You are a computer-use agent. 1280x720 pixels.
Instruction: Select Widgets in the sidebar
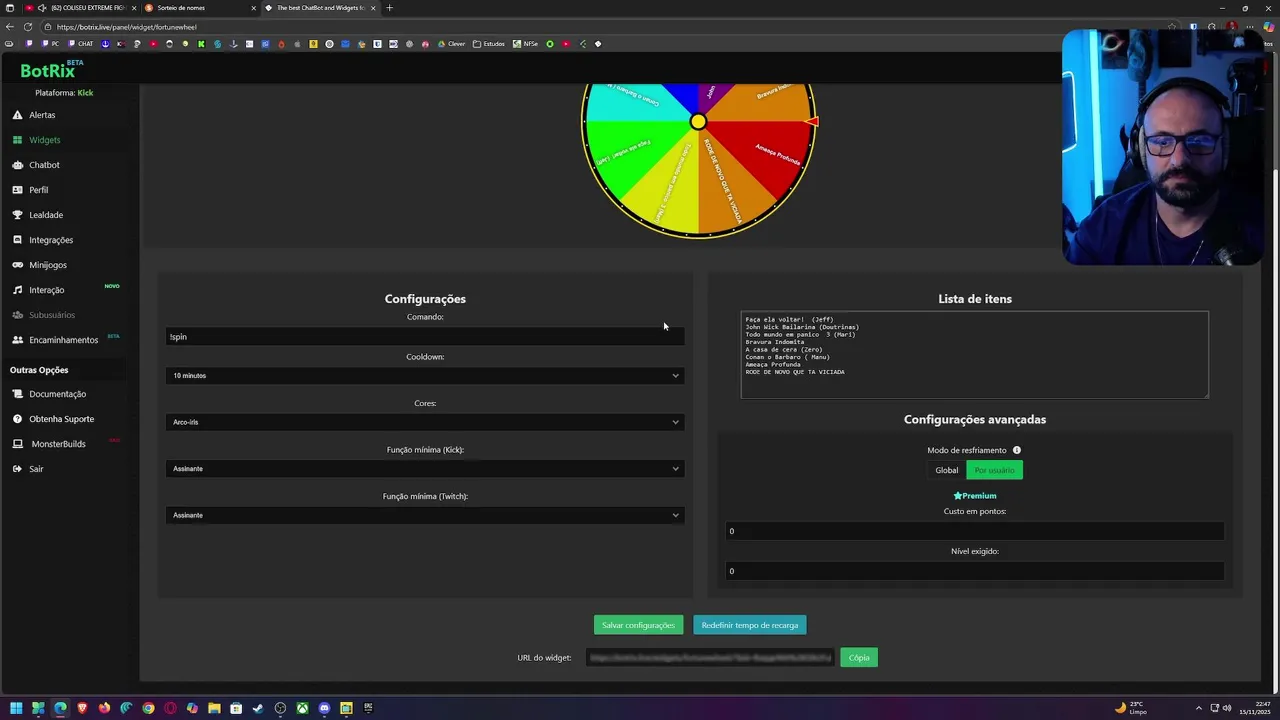(x=45, y=140)
